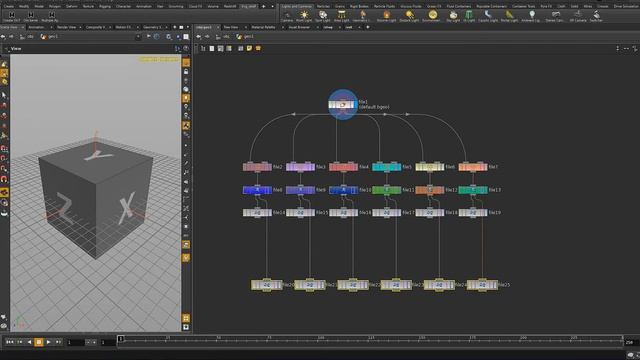Screen dimensions: 640x360
Task: Switch to Material Palette pane tab
Action: pos(263,27)
